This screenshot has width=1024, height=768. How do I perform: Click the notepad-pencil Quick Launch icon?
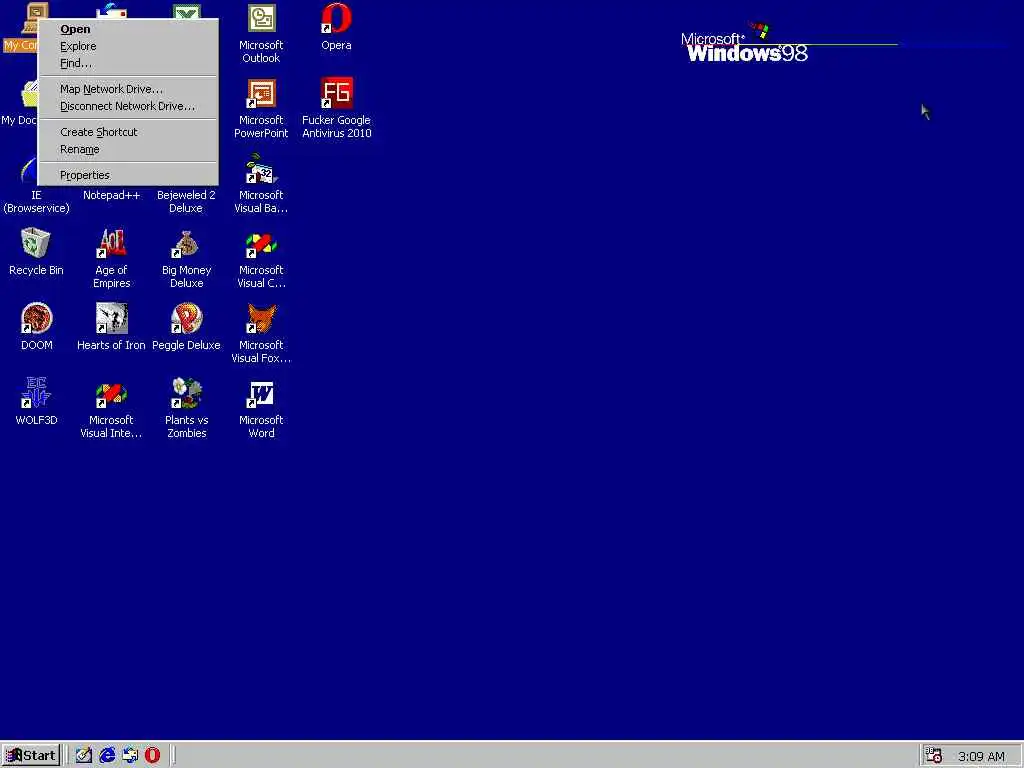pos(84,756)
